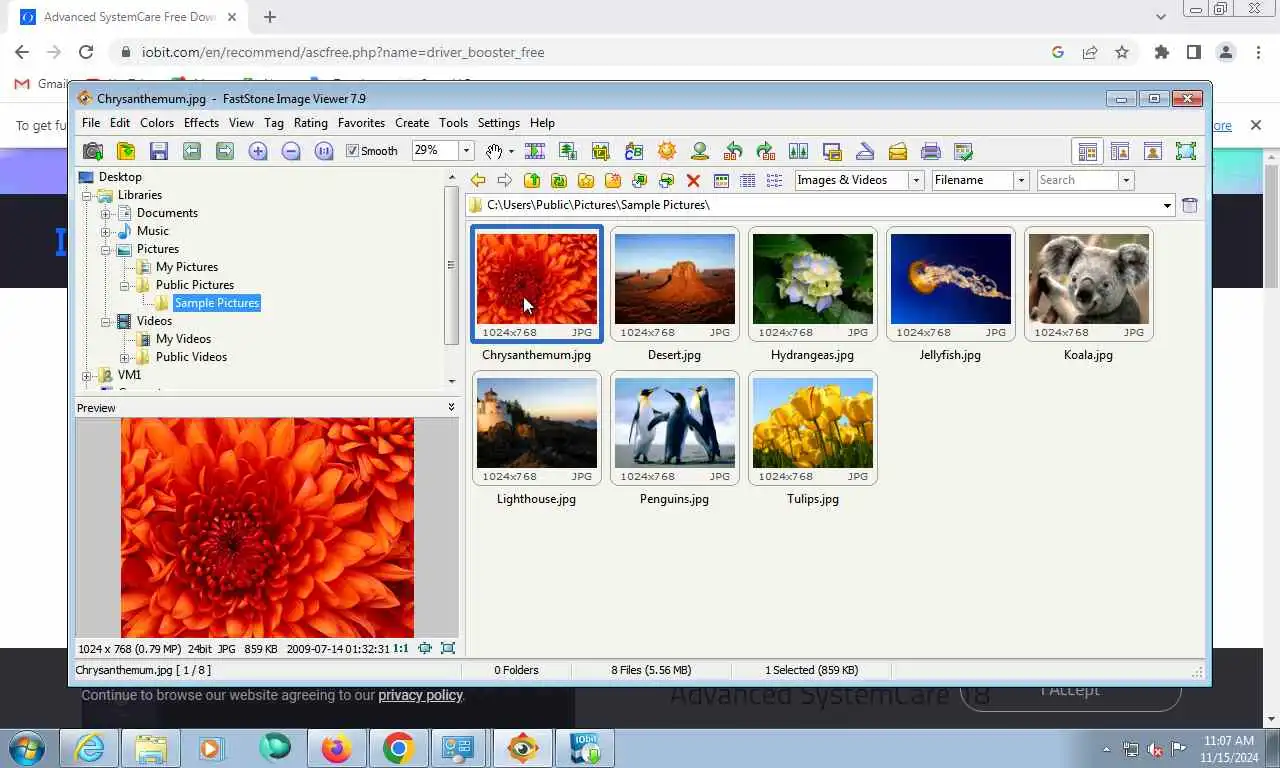This screenshot has width=1280, height=768.
Task: Open the Tools menu
Action: 453,123
